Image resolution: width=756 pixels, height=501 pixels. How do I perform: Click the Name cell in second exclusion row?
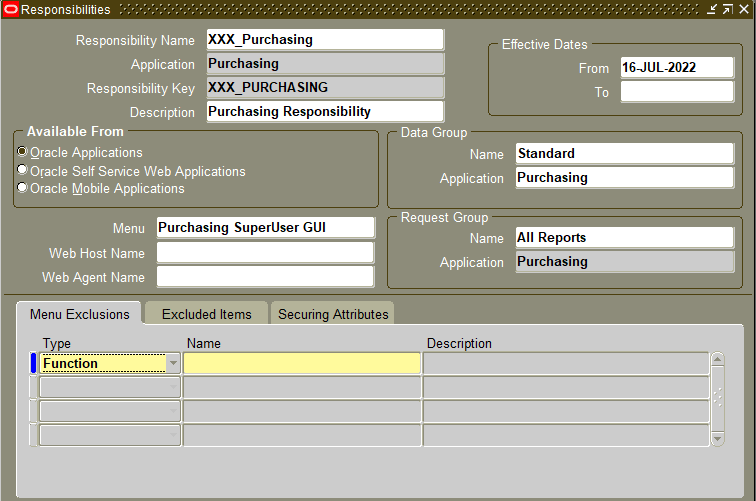click(x=302, y=387)
